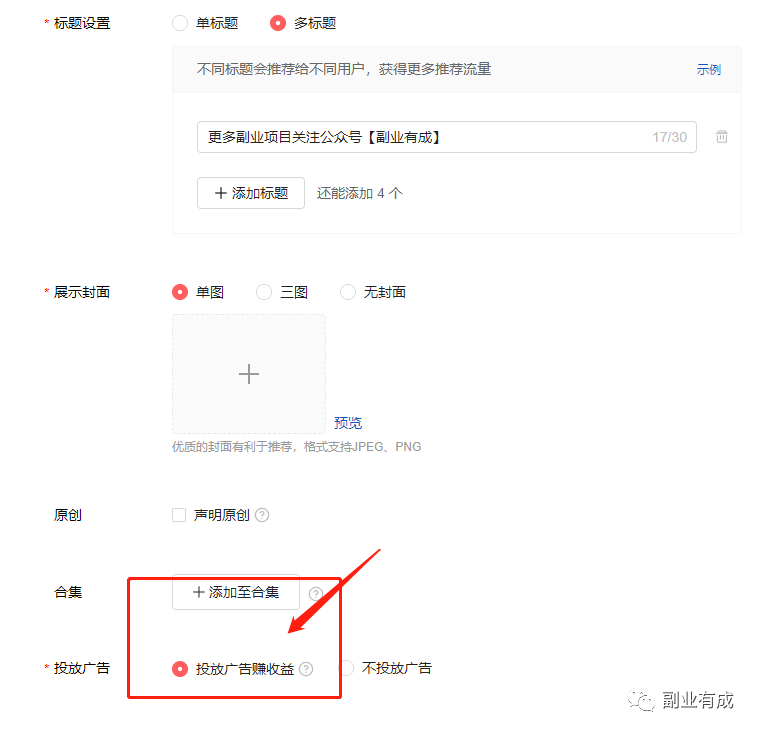Click the 预览 cover preview link
Screen dimensions: 758x733
tap(348, 423)
